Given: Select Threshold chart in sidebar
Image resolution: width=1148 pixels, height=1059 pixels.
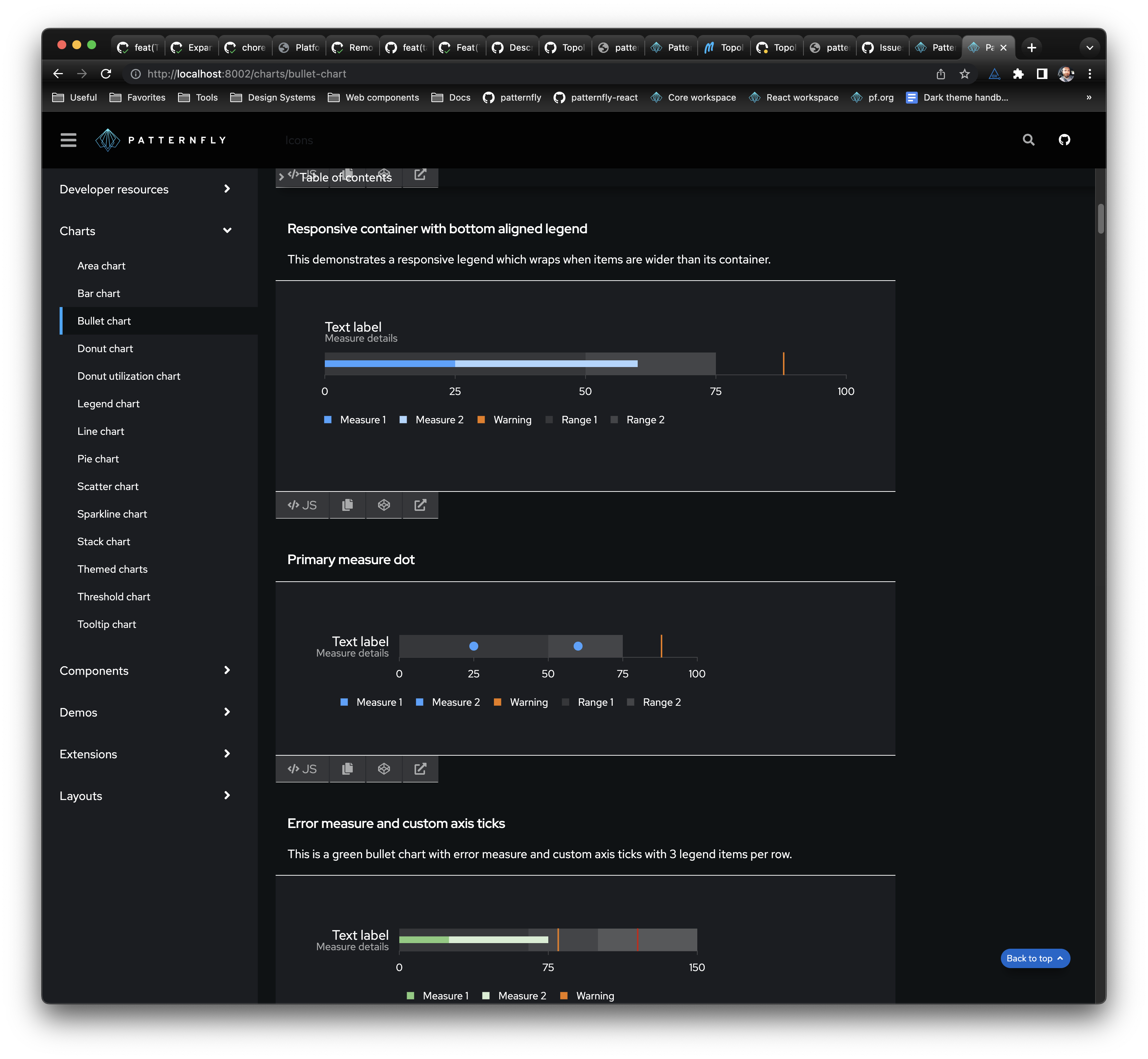Looking at the screenshot, I should 114,597.
